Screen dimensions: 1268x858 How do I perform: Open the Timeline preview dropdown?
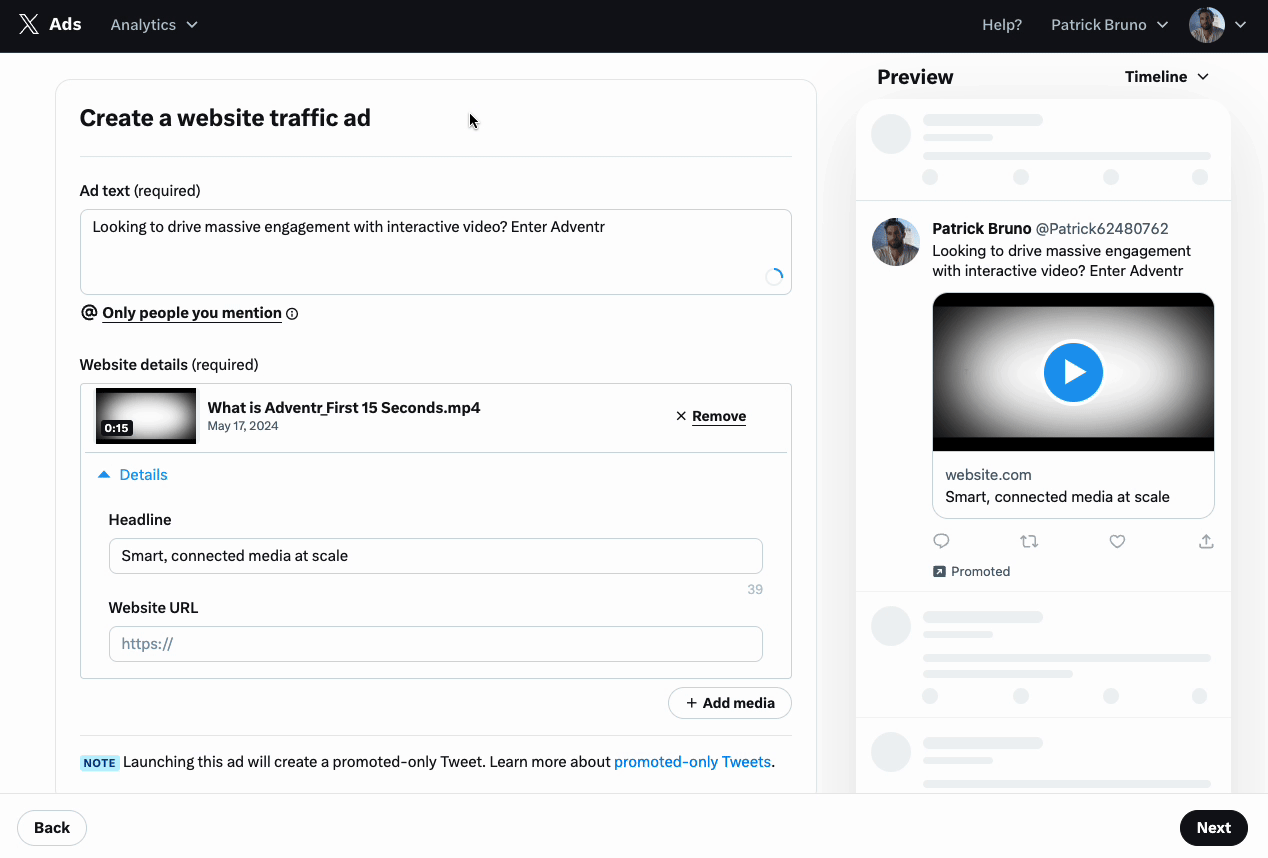click(1167, 77)
